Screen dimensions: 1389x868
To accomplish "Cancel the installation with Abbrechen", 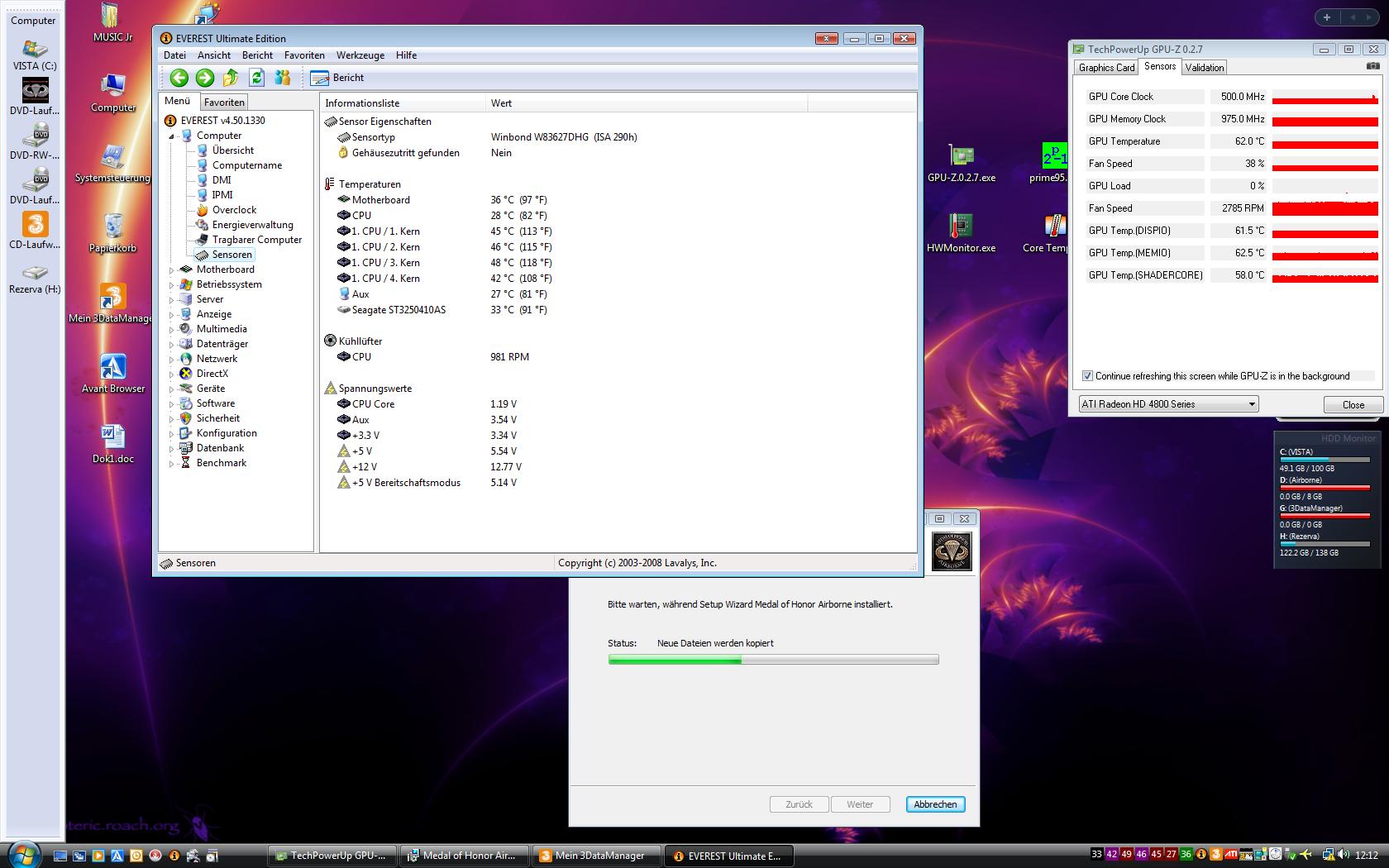I will click(x=935, y=804).
